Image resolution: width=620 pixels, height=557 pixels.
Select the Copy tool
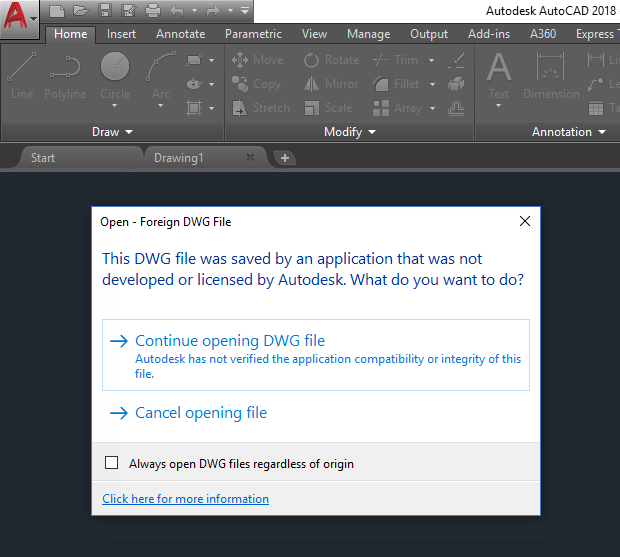click(257, 84)
